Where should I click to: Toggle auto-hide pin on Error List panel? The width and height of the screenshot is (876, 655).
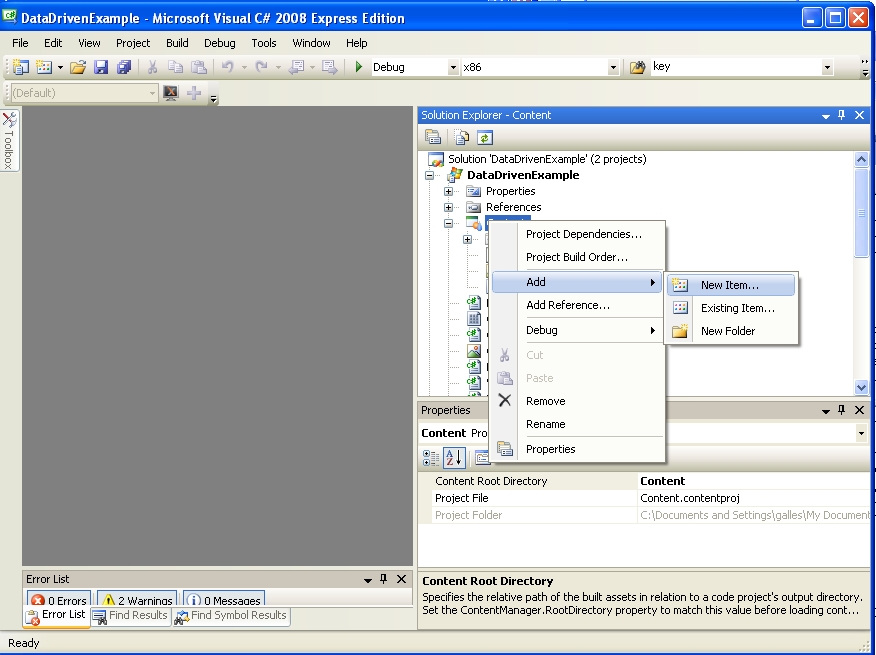383,579
